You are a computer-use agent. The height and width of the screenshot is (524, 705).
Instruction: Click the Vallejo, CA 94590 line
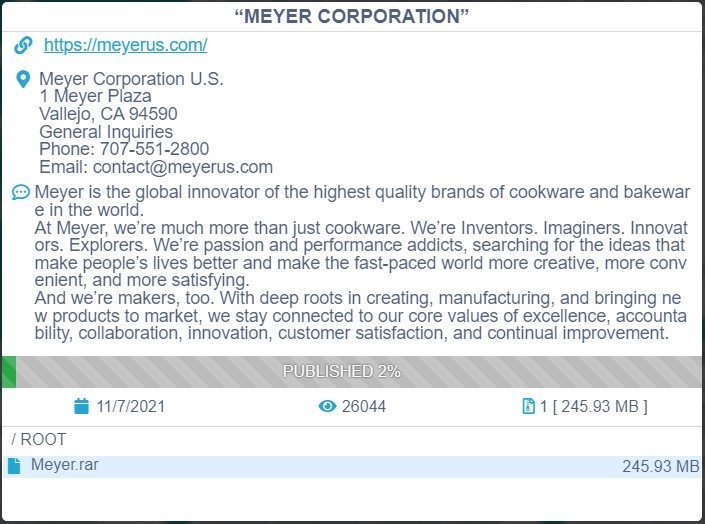(x=108, y=115)
